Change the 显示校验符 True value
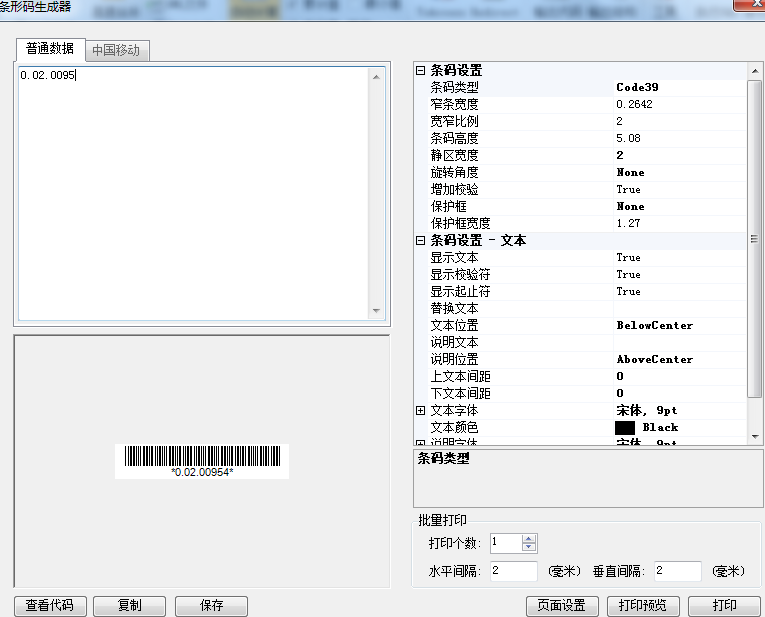This screenshot has height=617, width=765. point(680,275)
